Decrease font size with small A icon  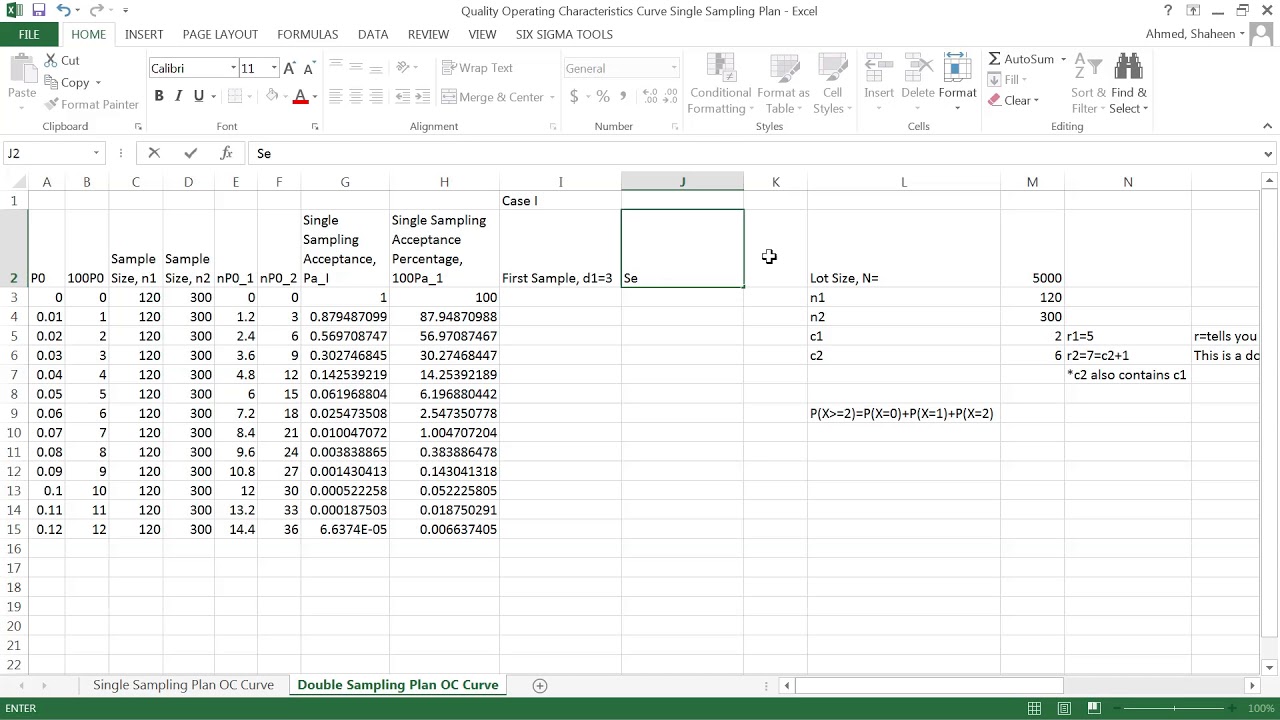pyautogui.click(x=309, y=68)
